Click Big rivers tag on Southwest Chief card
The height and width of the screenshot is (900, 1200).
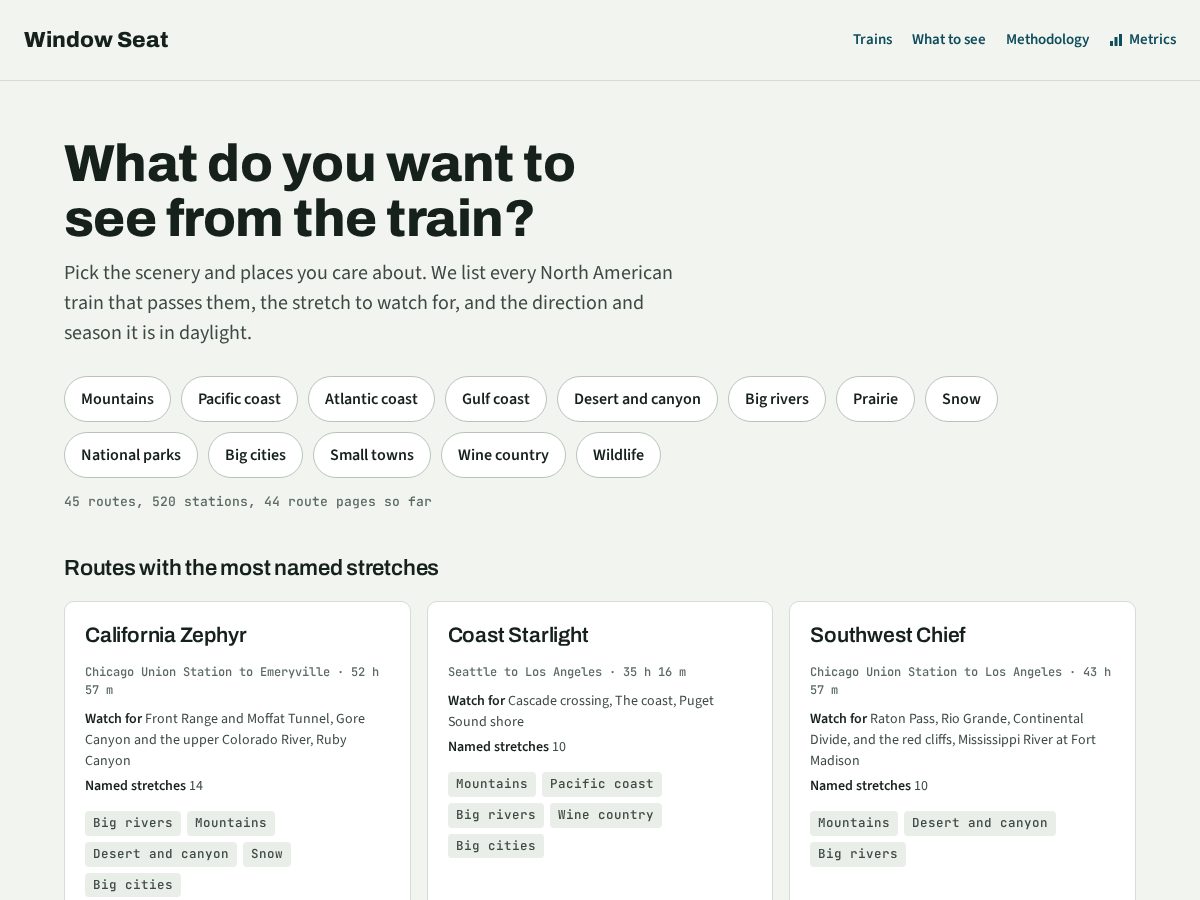tap(858, 854)
